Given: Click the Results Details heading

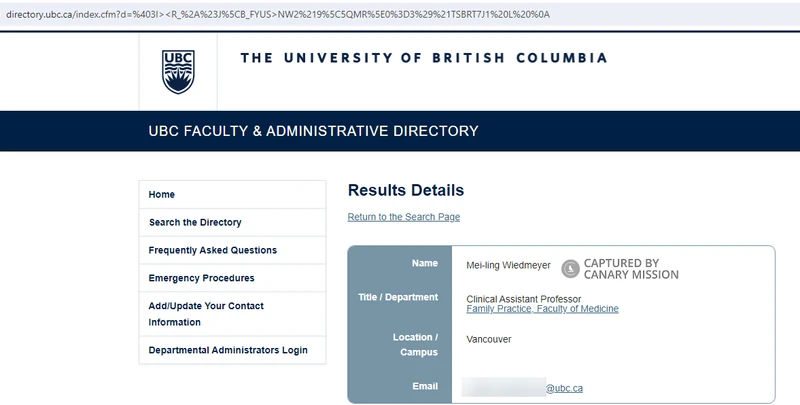Looking at the screenshot, I should (406, 190).
